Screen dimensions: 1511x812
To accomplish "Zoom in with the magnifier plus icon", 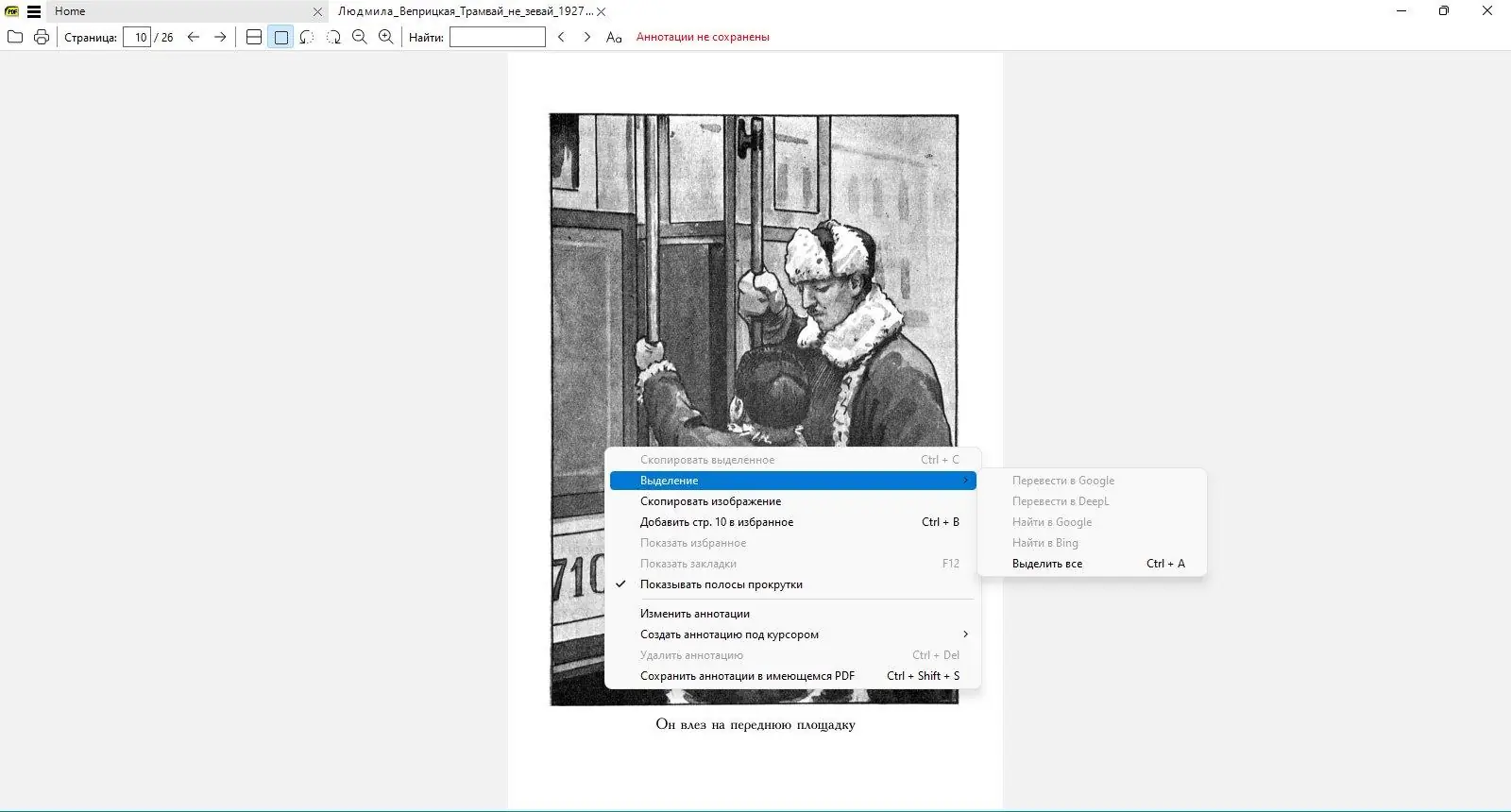I will pos(386,37).
